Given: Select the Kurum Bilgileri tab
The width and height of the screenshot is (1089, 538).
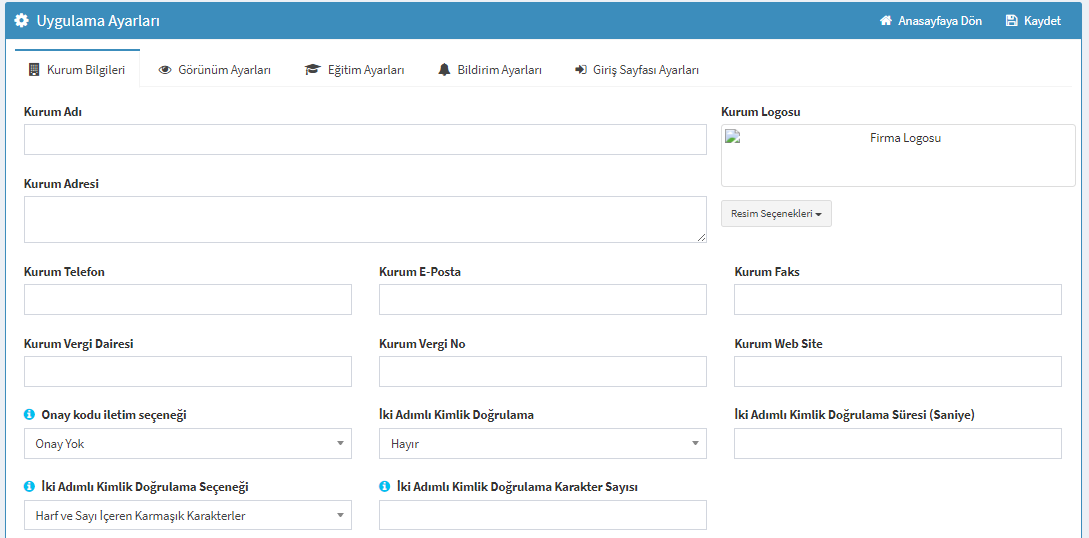Looking at the screenshot, I should pos(77,70).
